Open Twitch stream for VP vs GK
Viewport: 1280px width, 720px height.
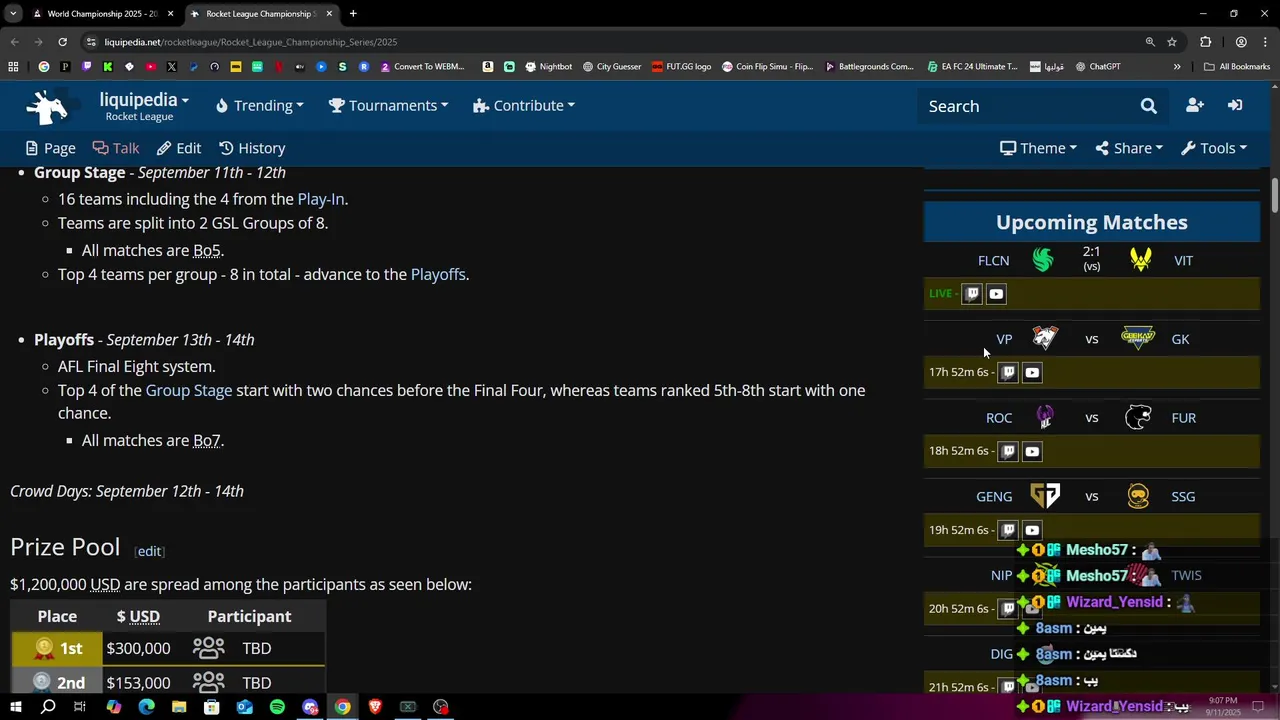click(x=1008, y=372)
